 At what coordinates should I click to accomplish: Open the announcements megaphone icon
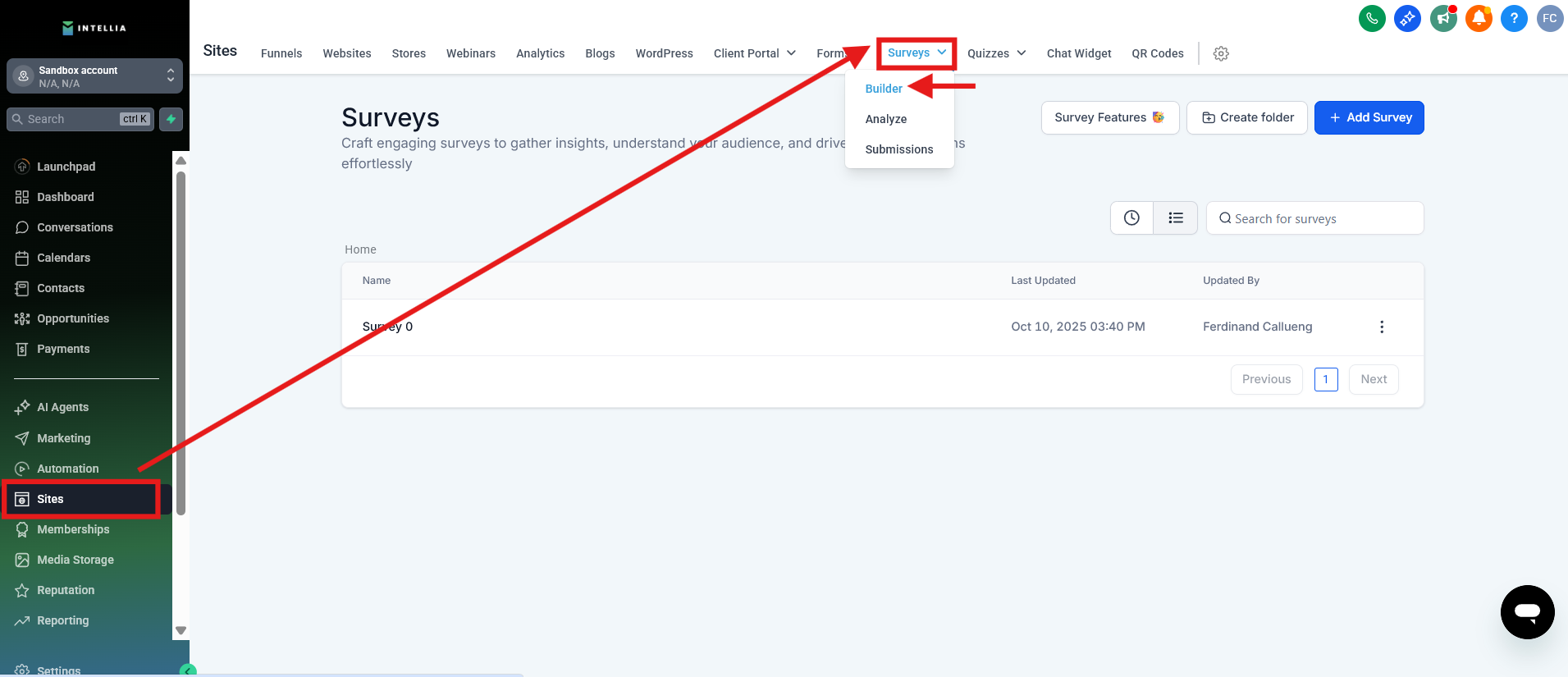coord(1442,18)
